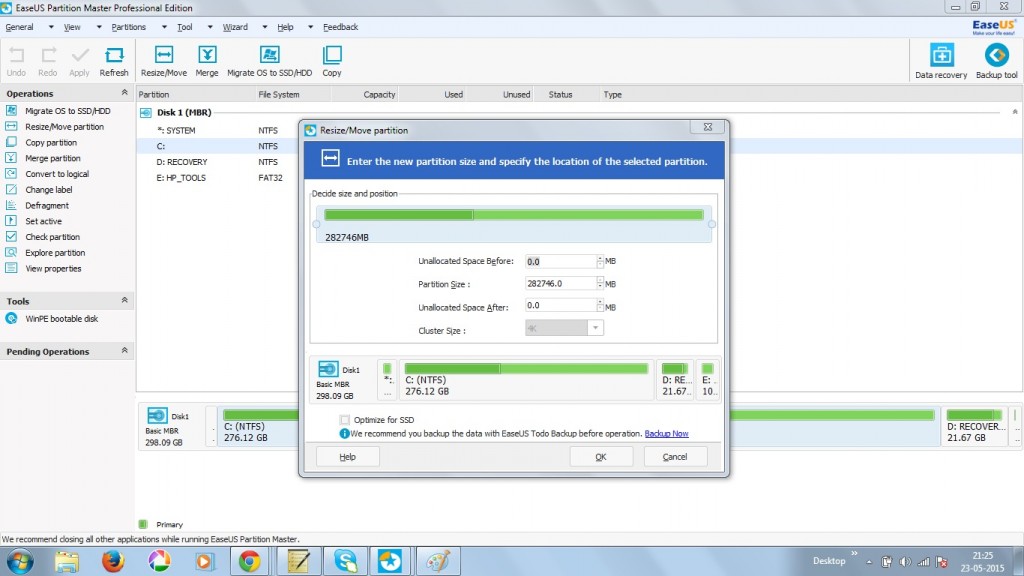Screen dimensions: 1024x576
Task: Click the Unallocated Space Before field
Action: (x=561, y=261)
